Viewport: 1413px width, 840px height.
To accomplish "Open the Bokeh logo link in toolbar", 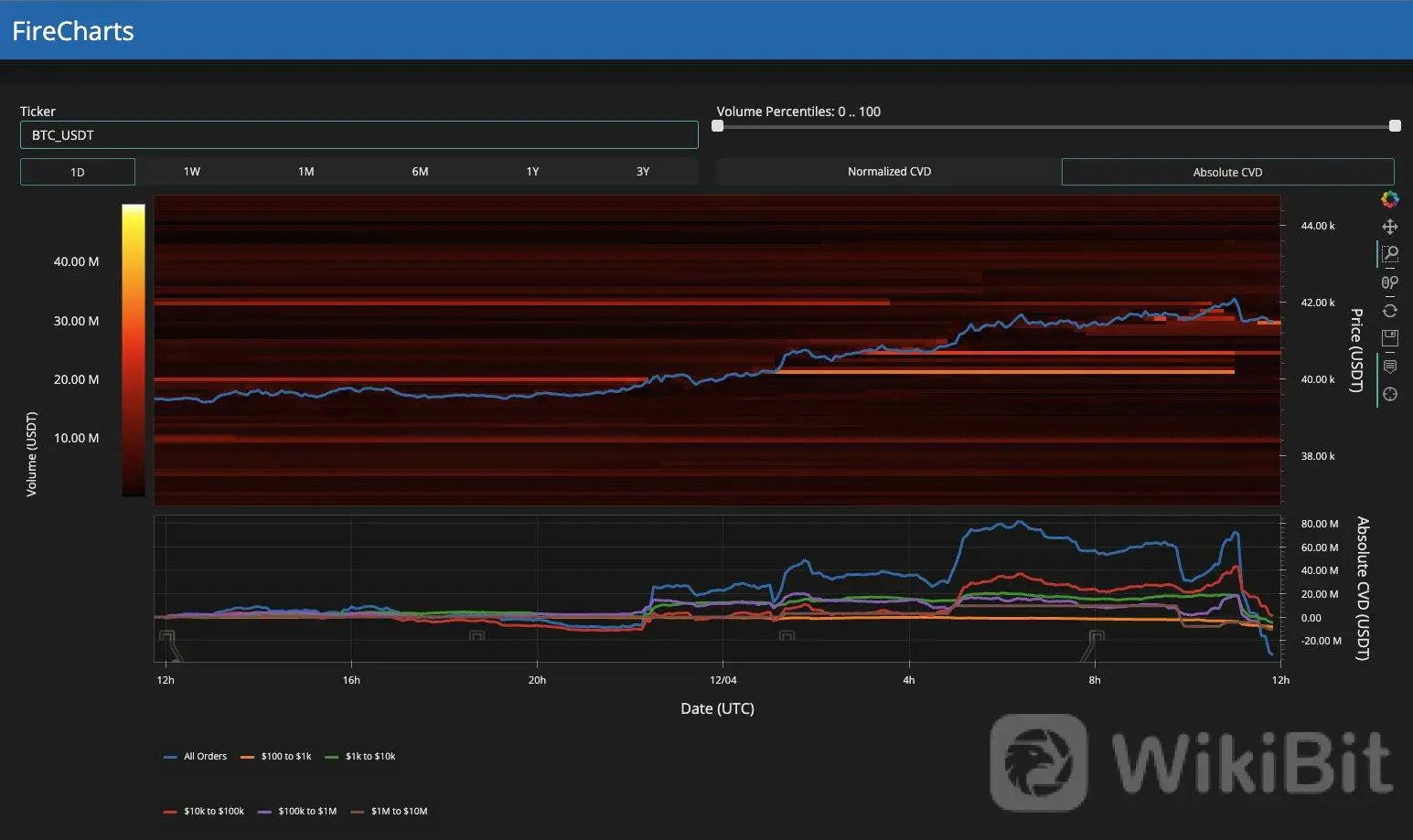I will 1389,198.
